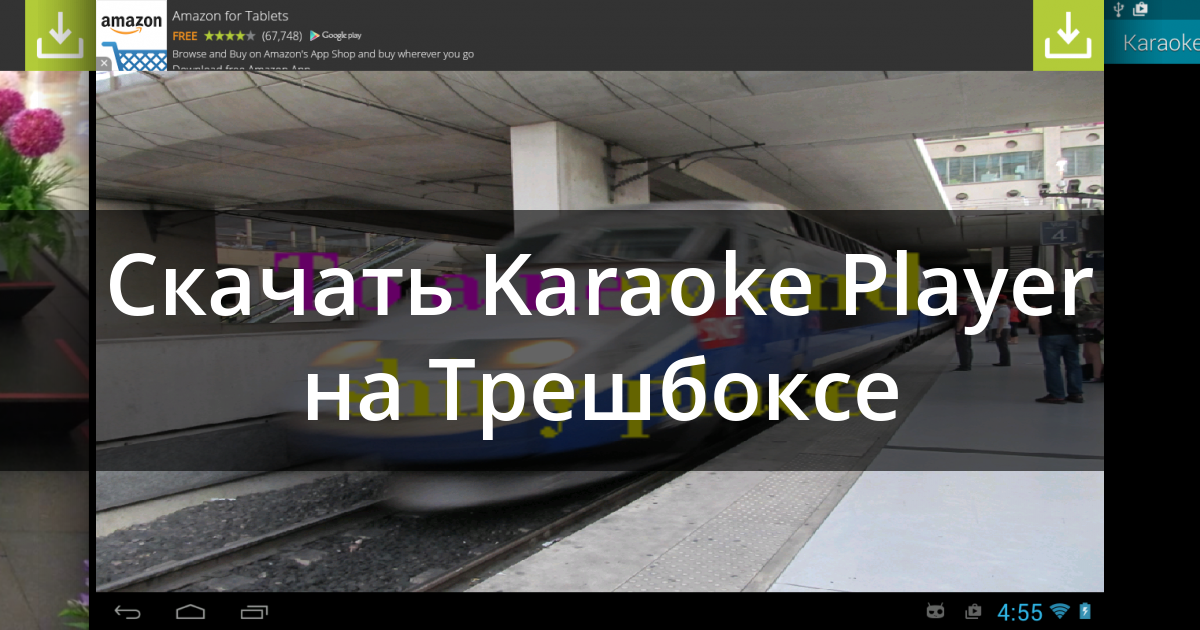Click the train video thumbnail

(600, 331)
